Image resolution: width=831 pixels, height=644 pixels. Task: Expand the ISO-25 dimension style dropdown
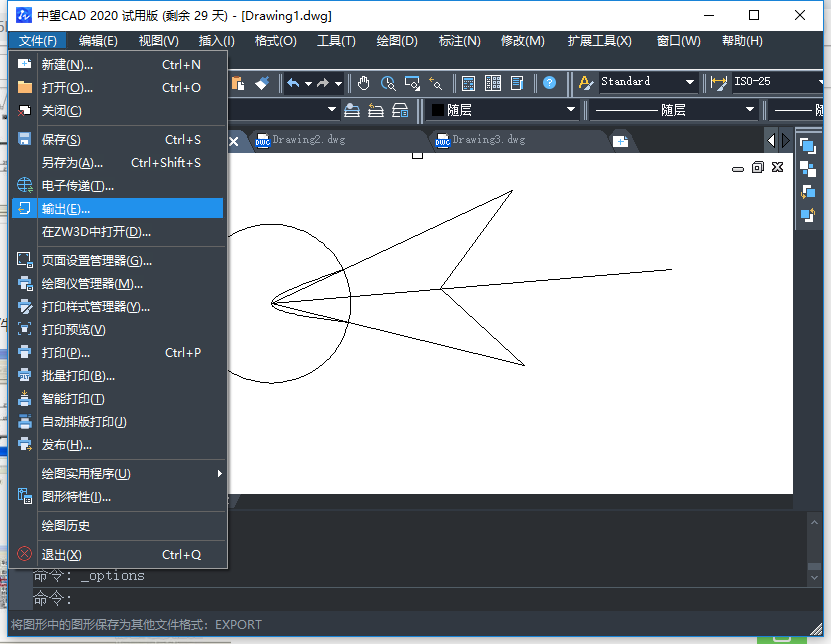[778, 82]
